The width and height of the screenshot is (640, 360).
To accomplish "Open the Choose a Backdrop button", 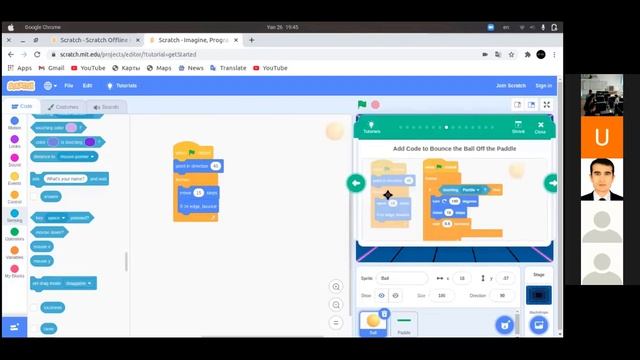I will coord(539,325).
